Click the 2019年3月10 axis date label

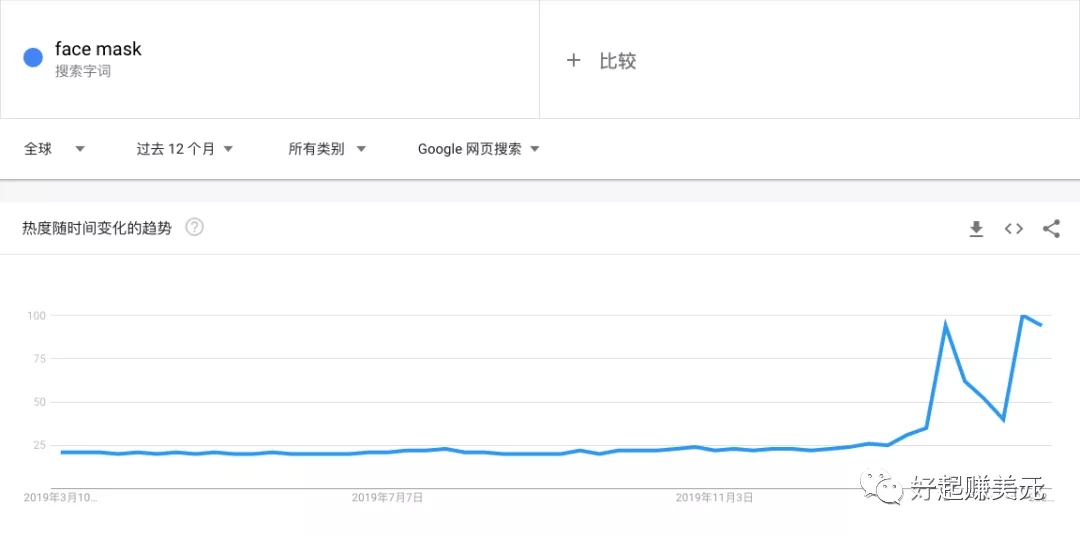click(60, 497)
